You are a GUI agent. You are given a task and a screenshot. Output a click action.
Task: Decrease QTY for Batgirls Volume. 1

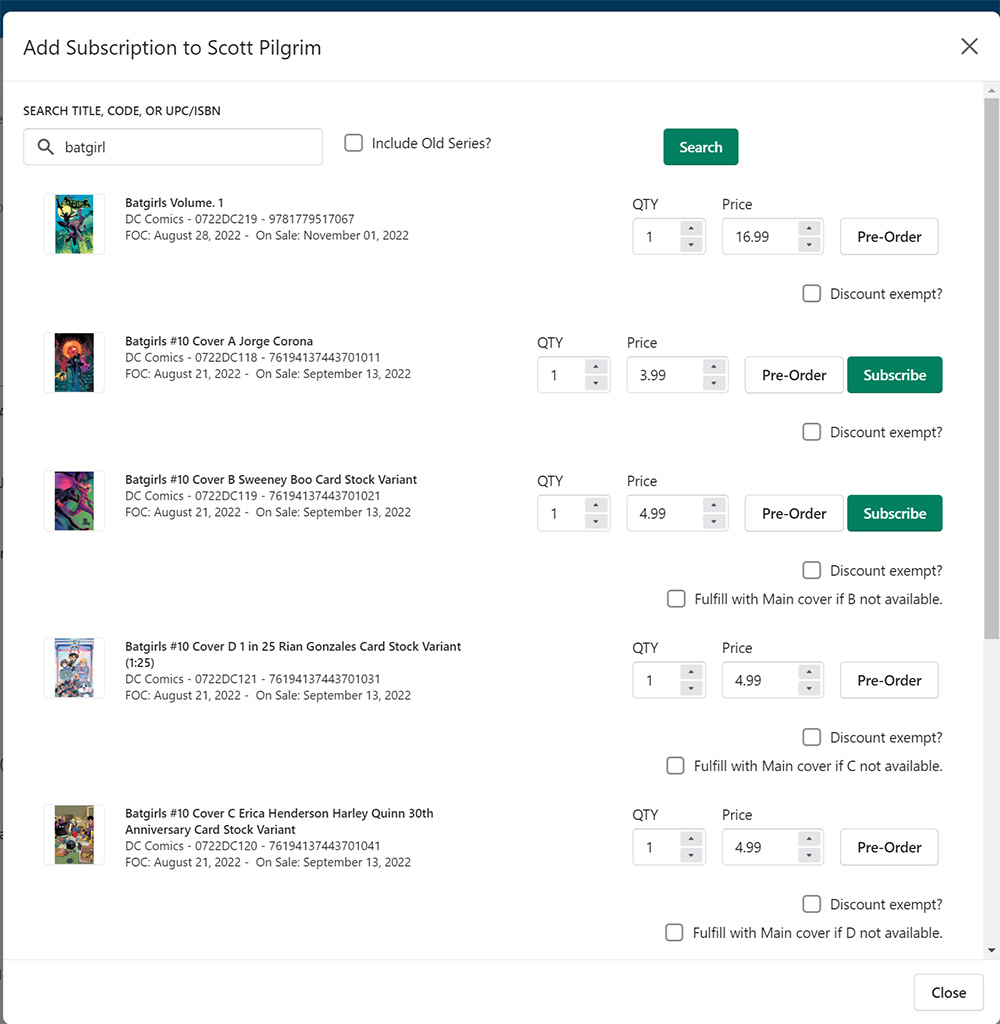point(691,245)
